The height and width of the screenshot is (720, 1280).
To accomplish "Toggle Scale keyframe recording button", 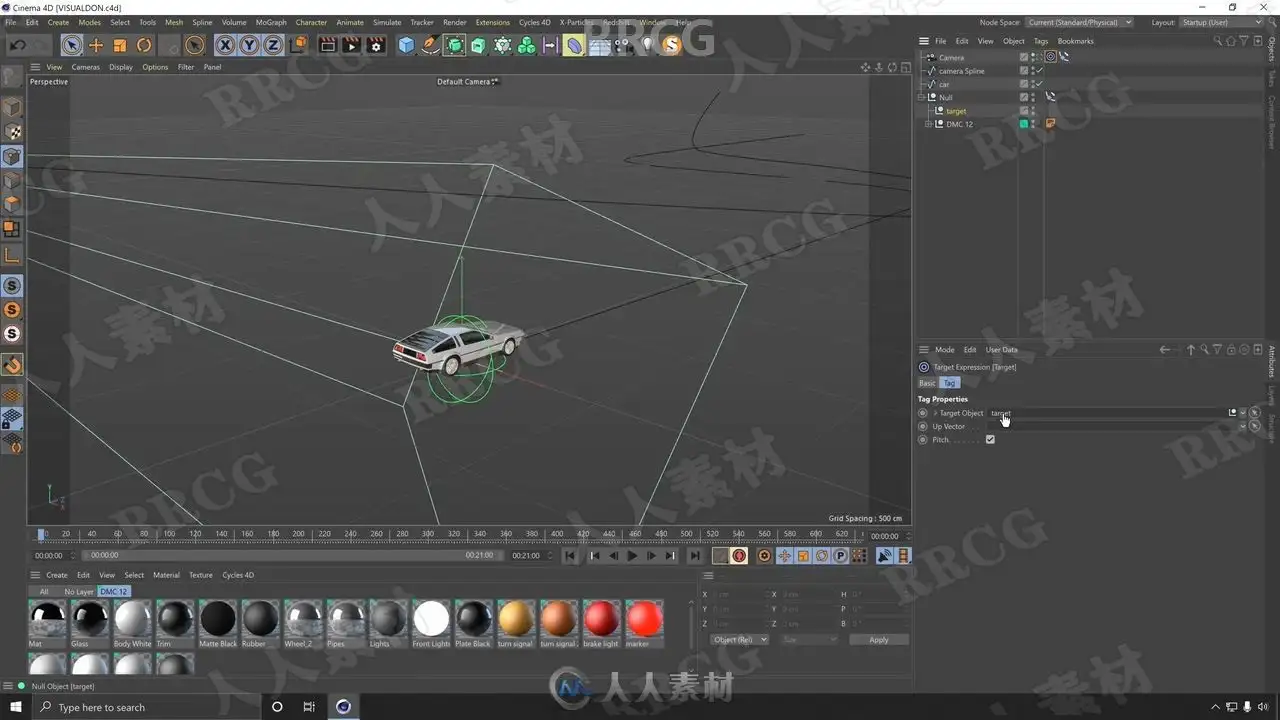I will [803, 556].
